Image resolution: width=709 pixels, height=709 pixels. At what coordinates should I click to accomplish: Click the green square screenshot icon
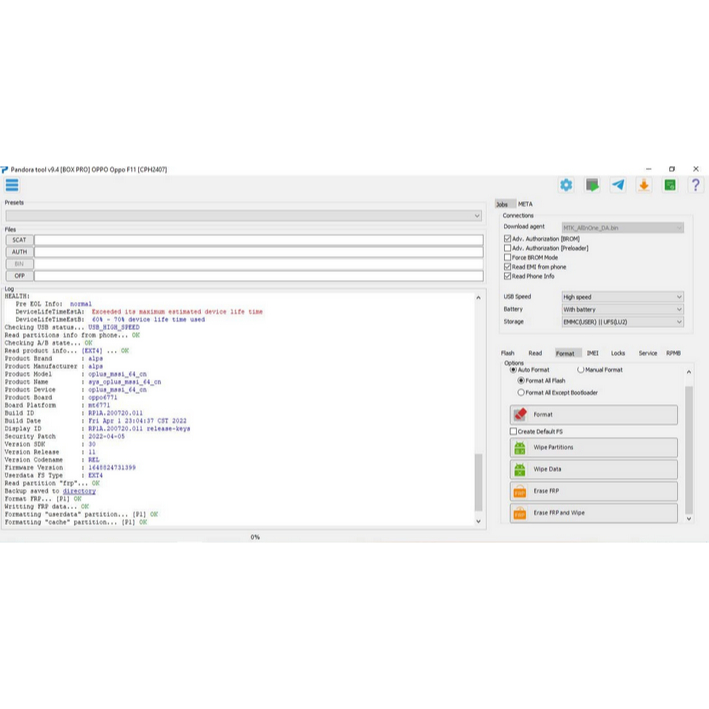[x=670, y=185]
